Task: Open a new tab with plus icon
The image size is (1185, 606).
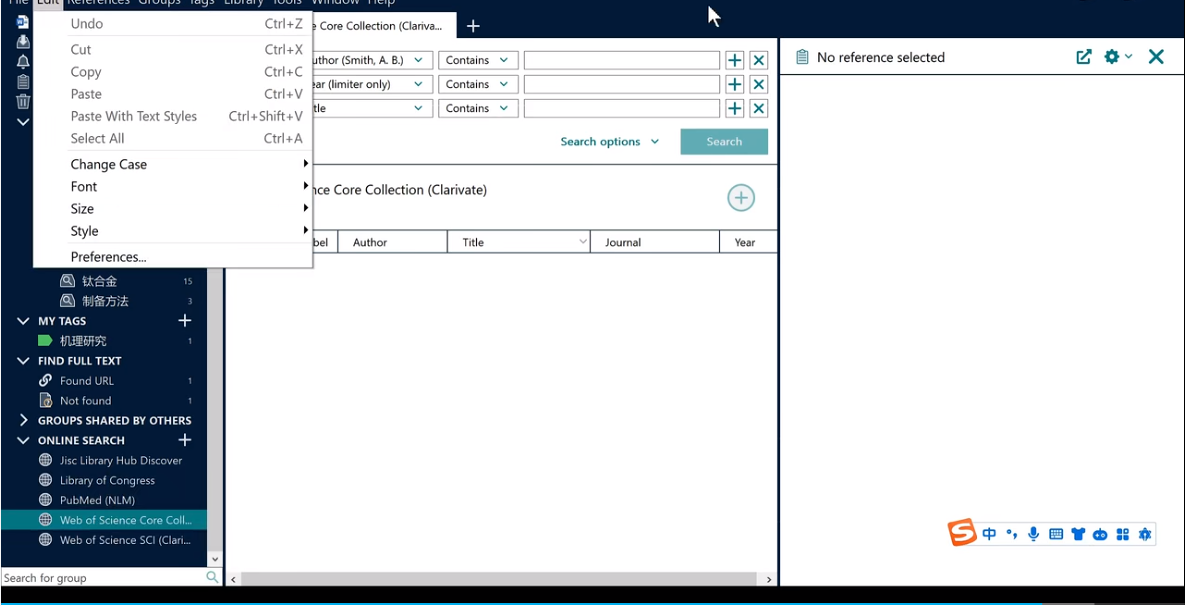Action: (x=473, y=26)
